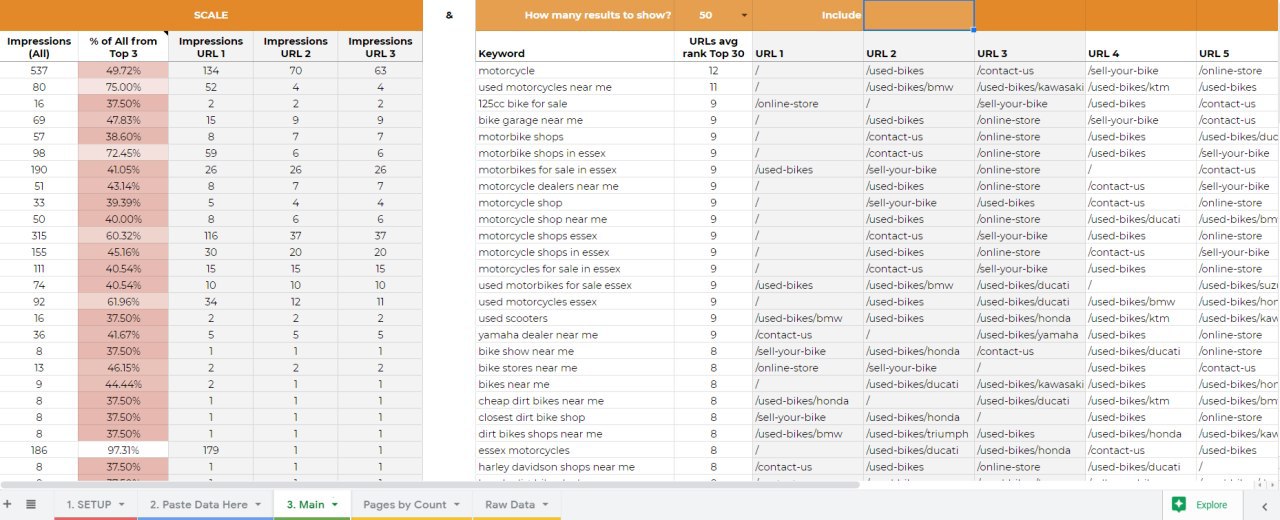Select the 'used motorcycles essex' keyword cell
Screen dimensions: 1280x520
click(x=575, y=302)
